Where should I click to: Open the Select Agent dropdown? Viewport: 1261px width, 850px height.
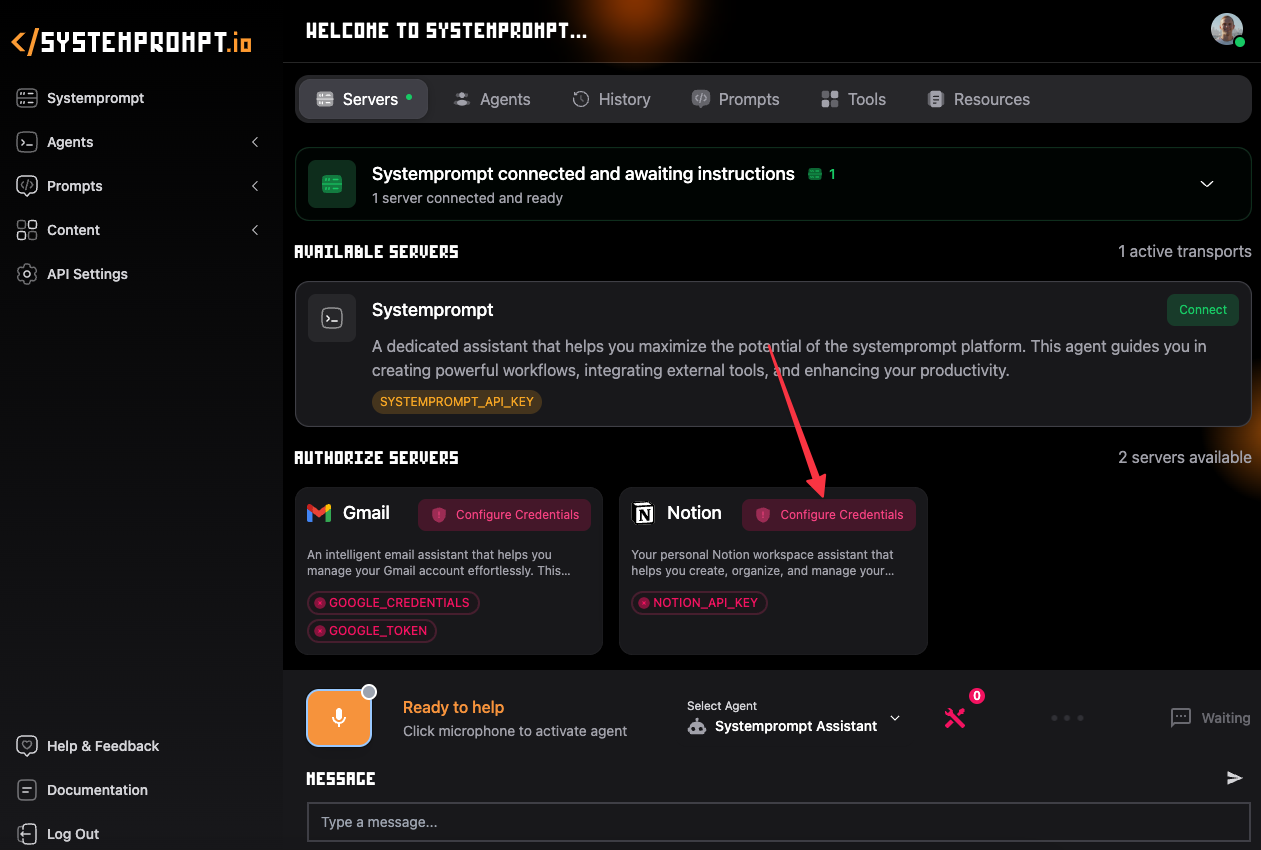point(794,718)
